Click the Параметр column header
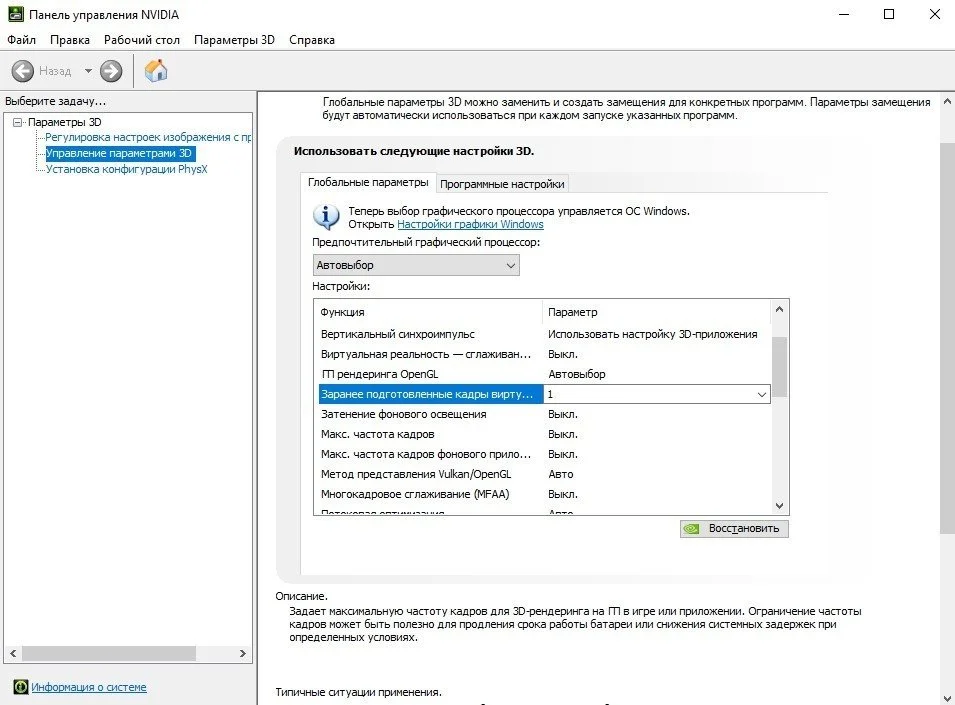This screenshot has width=955, height=705. point(656,312)
